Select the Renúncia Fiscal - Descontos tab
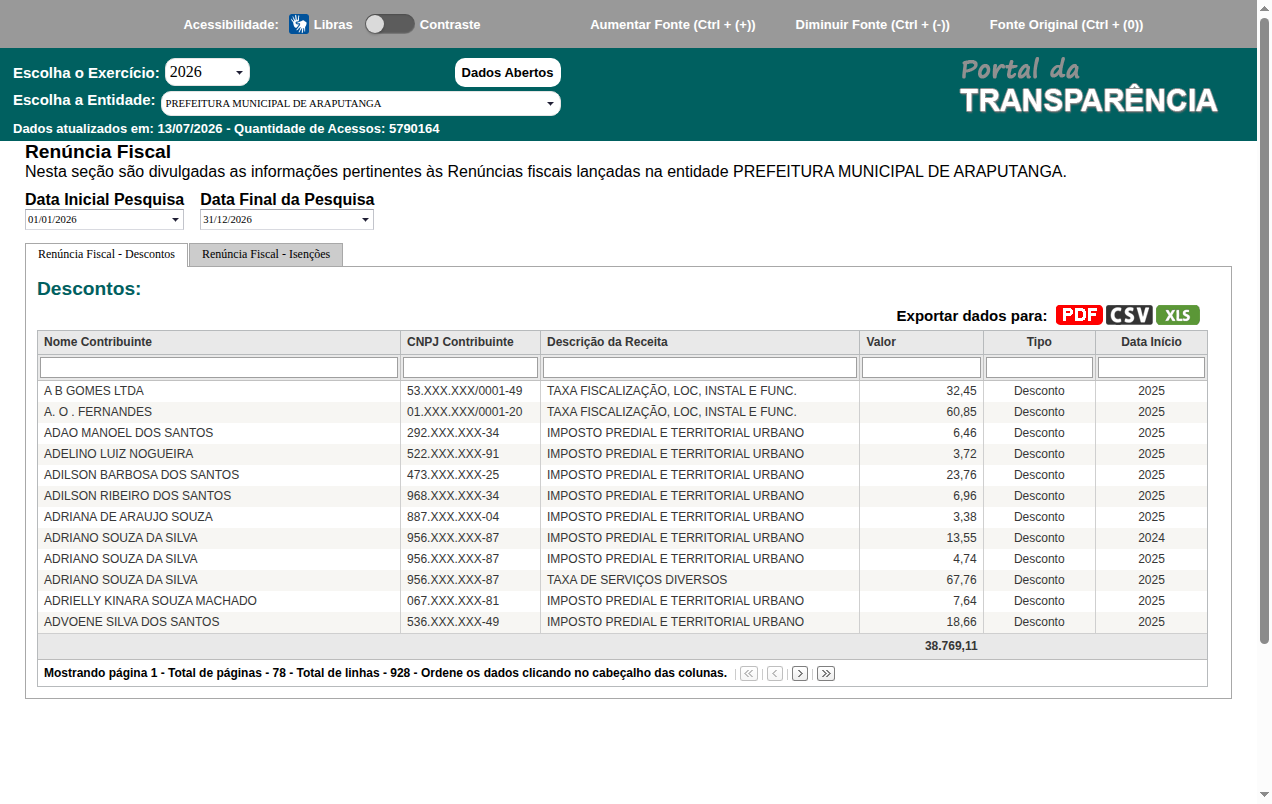Viewport: 1272px width, 804px height. (106, 254)
